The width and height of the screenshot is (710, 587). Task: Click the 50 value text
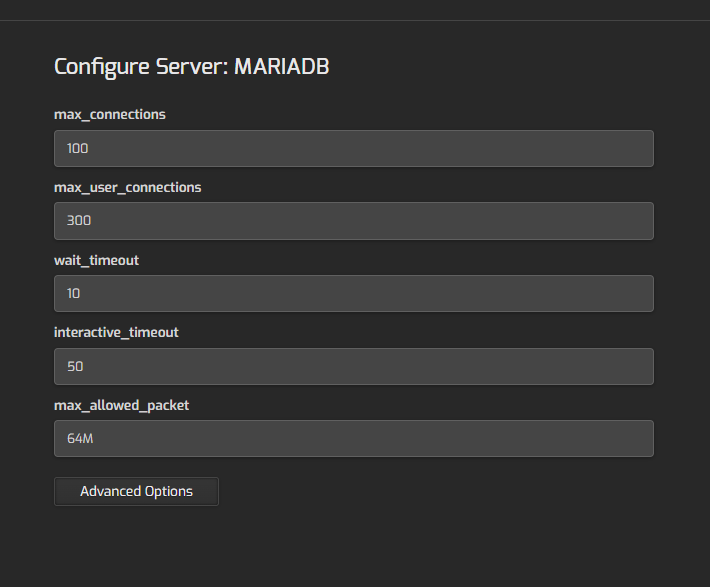click(x=75, y=366)
